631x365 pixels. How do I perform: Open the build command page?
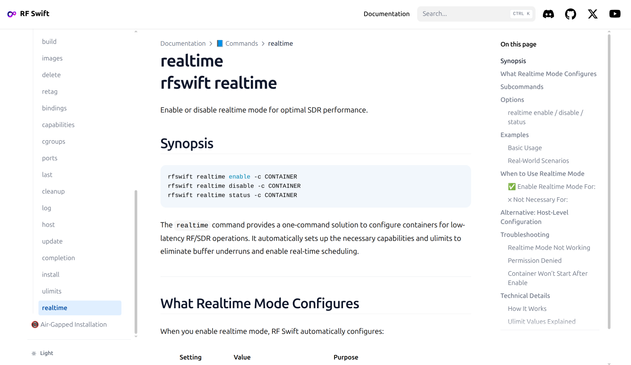coord(49,41)
